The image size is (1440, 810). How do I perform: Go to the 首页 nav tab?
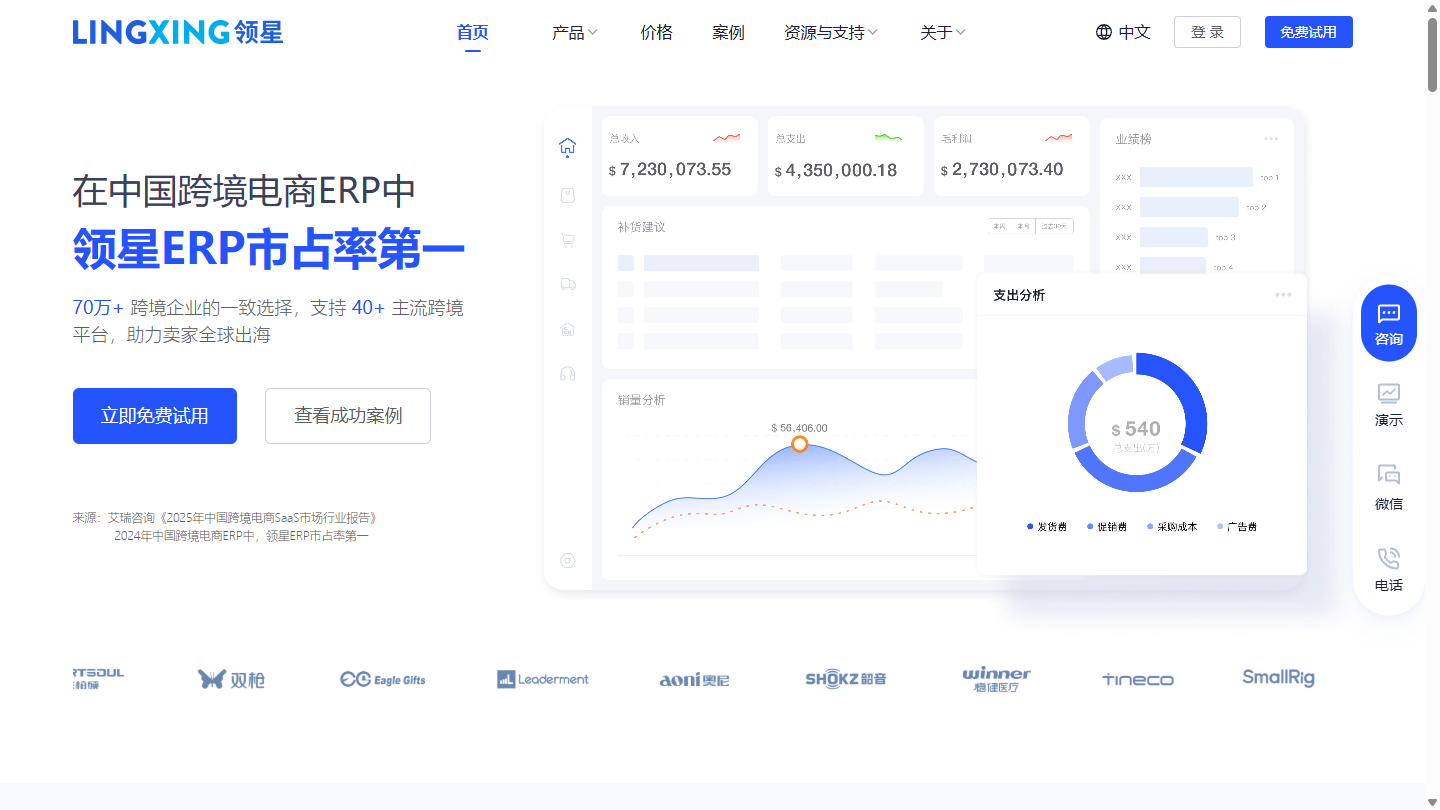coord(473,32)
